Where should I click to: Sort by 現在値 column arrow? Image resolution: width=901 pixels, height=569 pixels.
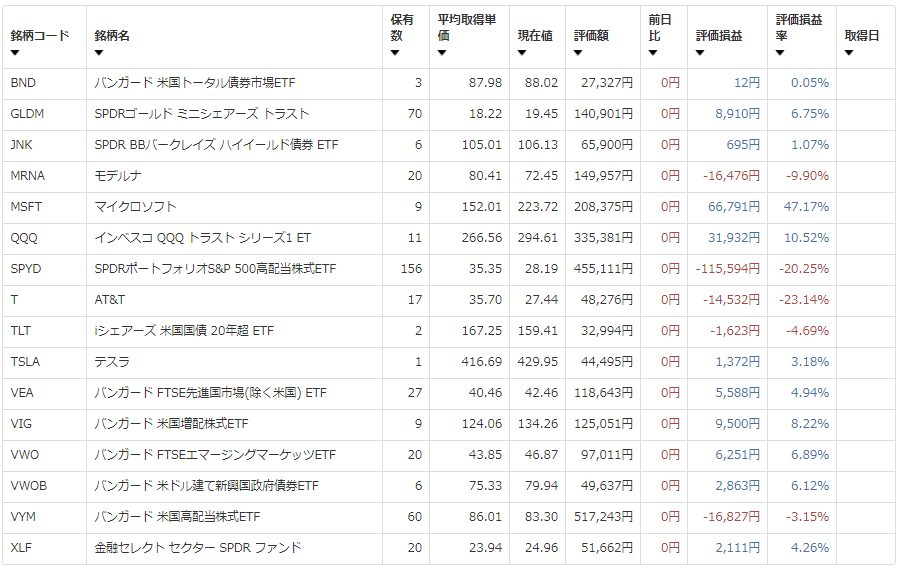click(522, 53)
